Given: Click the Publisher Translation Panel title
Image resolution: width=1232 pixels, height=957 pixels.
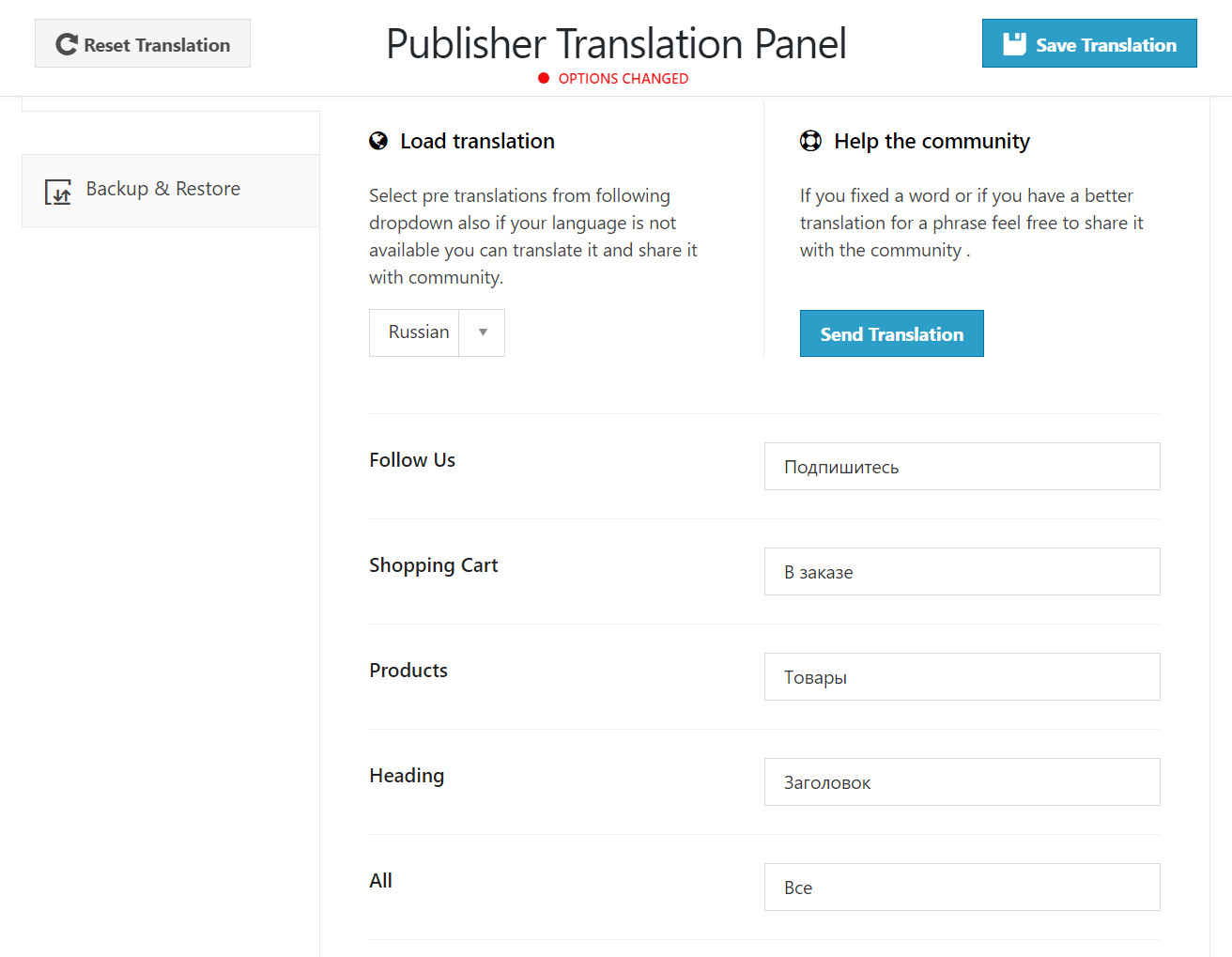Looking at the screenshot, I should coord(616,44).
